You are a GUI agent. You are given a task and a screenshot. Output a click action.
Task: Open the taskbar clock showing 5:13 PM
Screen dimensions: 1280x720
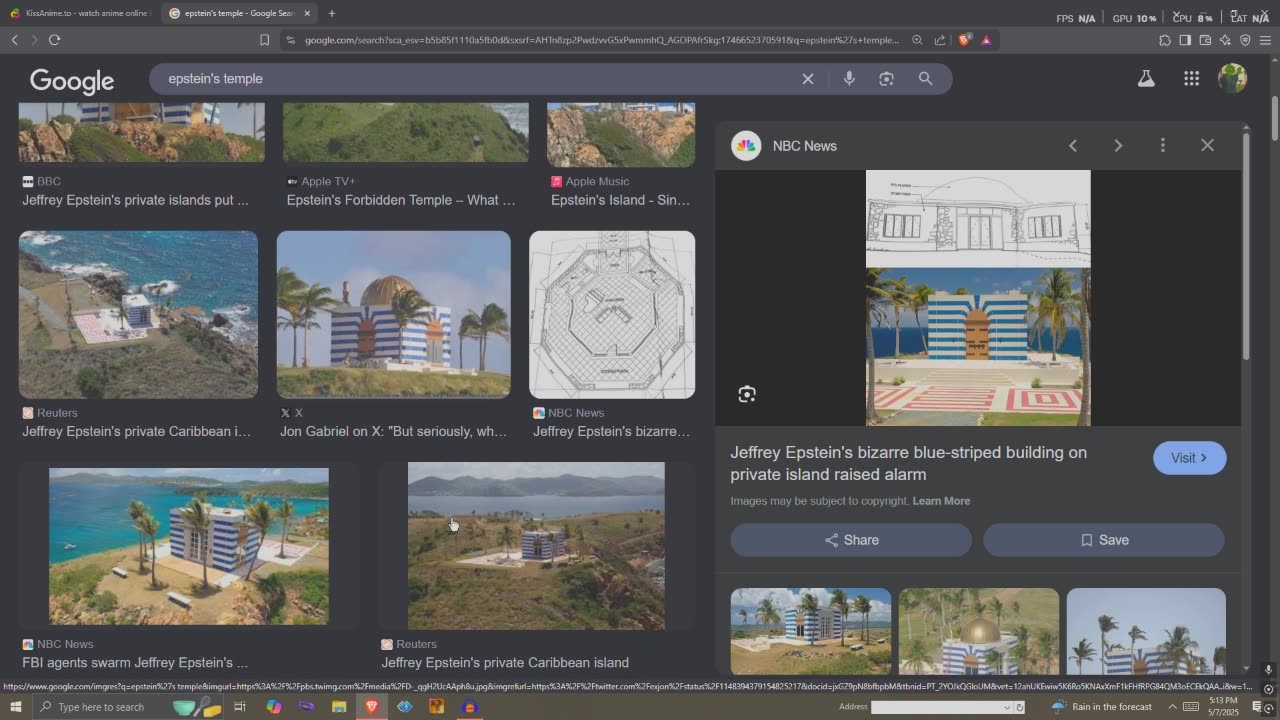(1222, 707)
